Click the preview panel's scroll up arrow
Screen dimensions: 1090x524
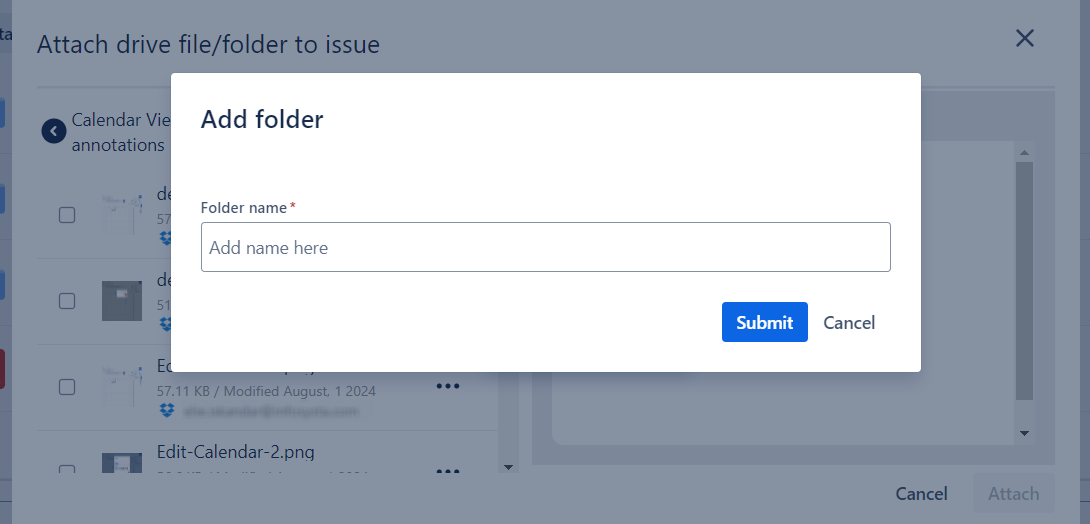tap(1024, 153)
